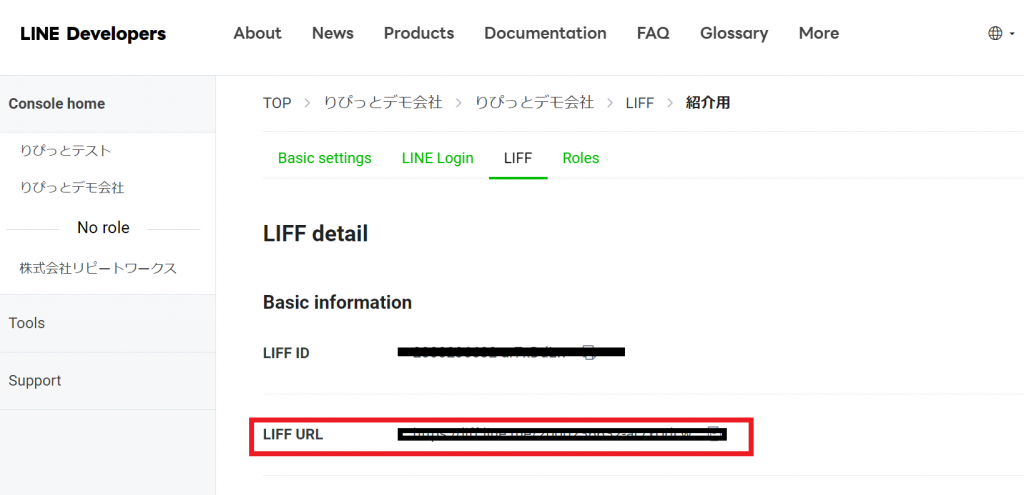Open Support in the sidebar

click(x=35, y=381)
